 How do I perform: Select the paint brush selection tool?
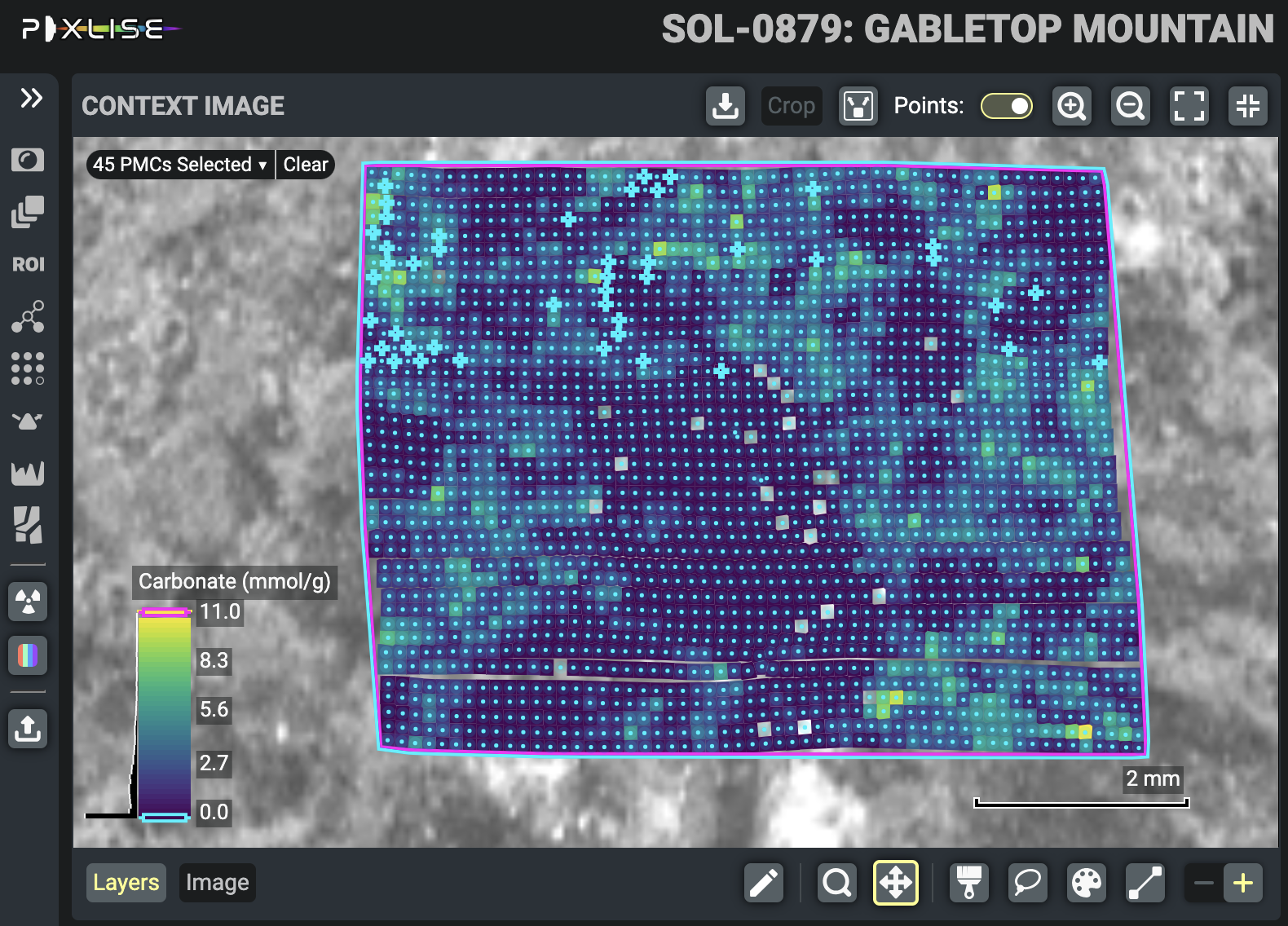point(969,883)
